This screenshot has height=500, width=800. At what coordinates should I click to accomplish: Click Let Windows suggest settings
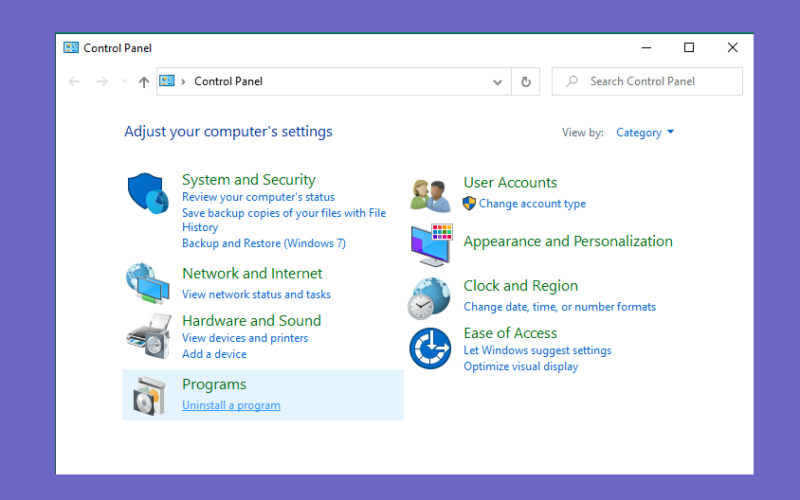[x=537, y=351]
